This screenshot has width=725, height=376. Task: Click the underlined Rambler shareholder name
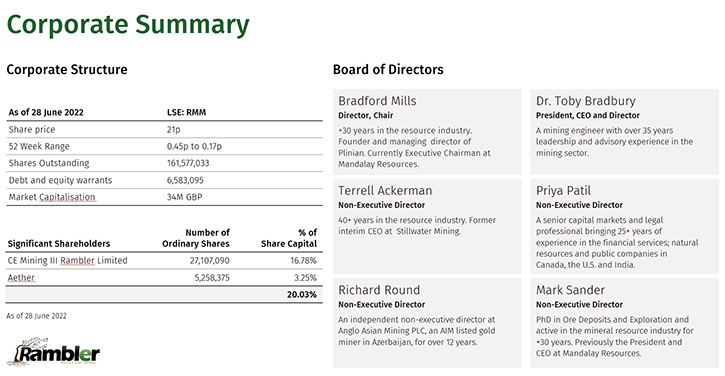(77, 261)
